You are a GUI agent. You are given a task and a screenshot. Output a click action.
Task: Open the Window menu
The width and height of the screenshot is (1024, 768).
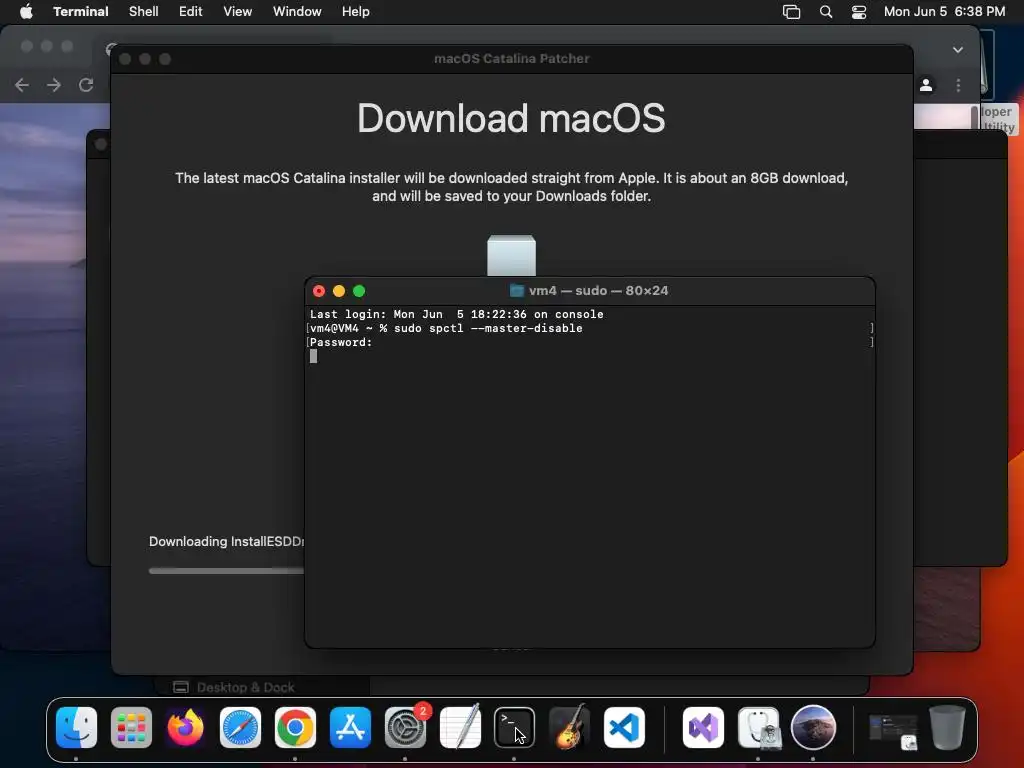(297, 12)
